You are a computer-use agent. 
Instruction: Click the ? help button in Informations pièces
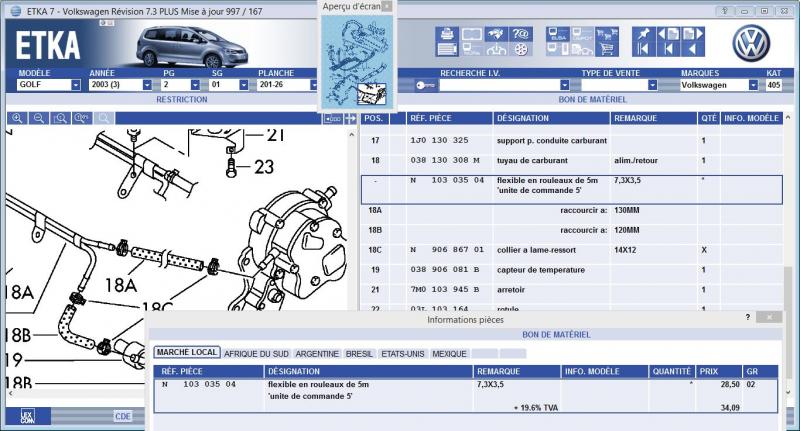[747, 317]
